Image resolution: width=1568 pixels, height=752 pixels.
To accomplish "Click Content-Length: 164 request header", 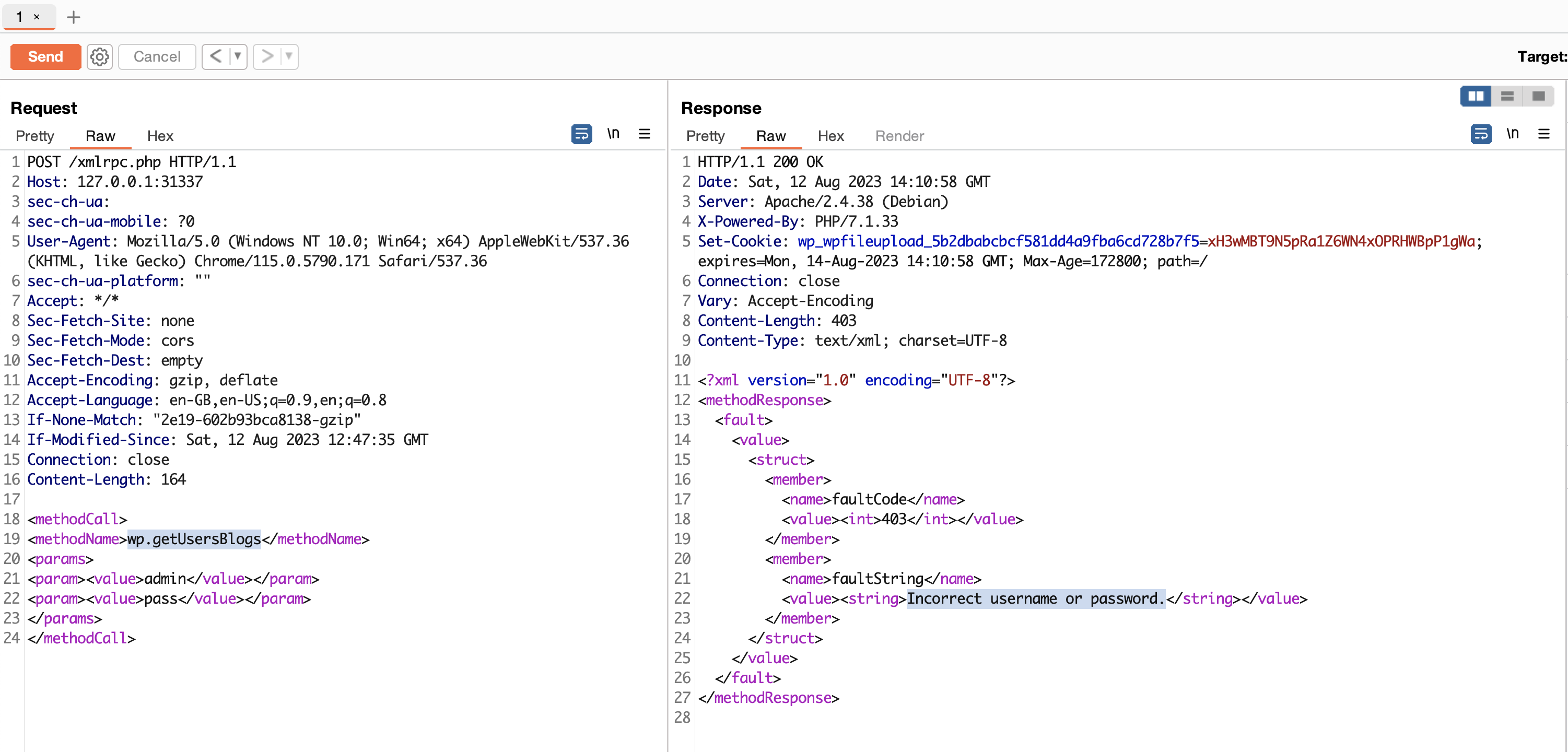I will 107,479.
